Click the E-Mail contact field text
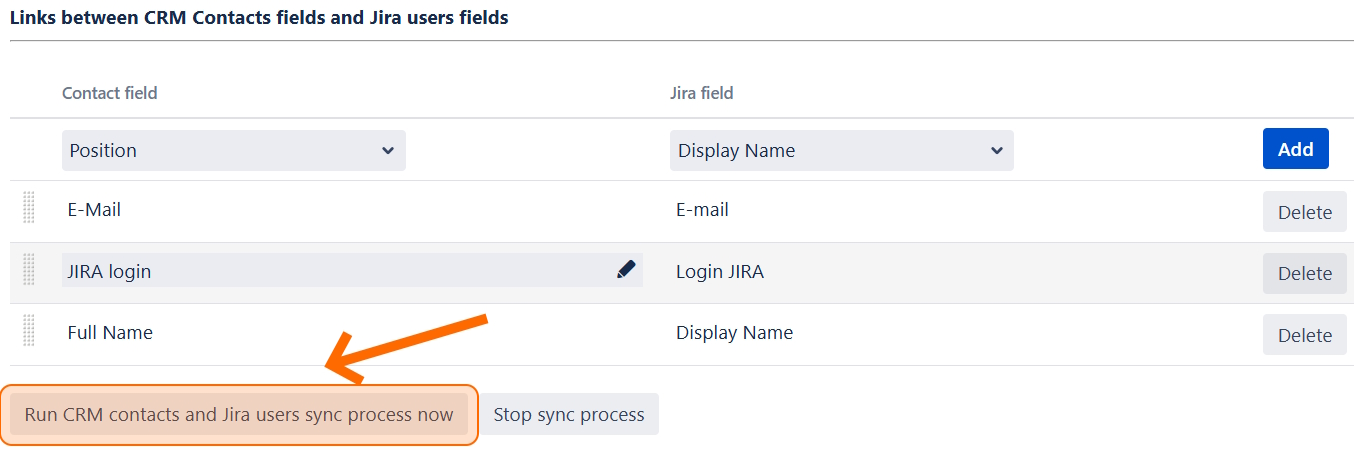 [94, 210]
